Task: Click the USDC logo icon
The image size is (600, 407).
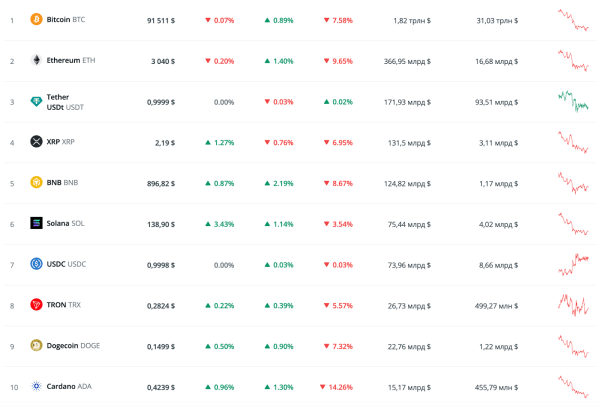Action: pos(37,264)
